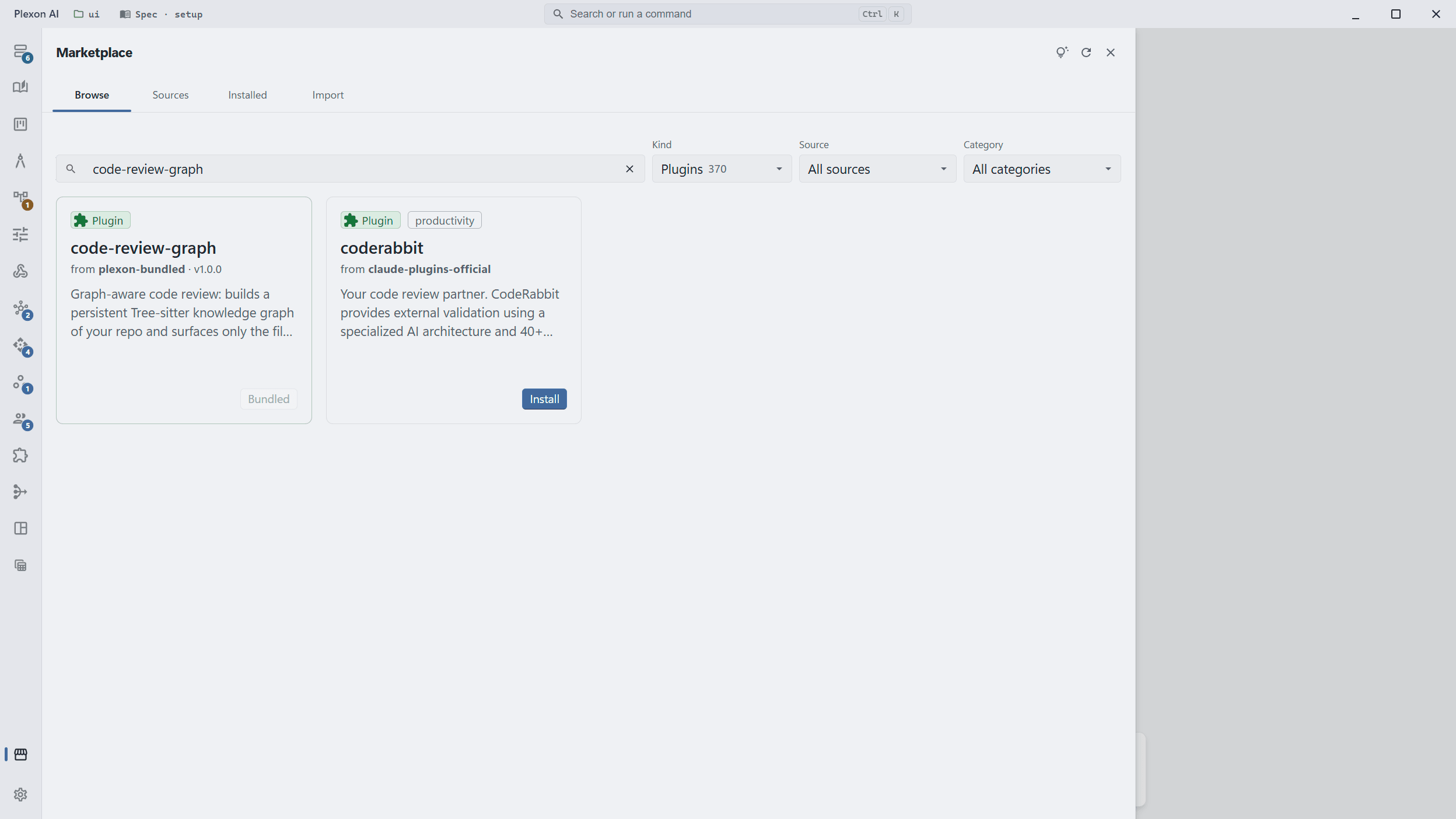Maximize the application window
This screenshot has height=819, width=1456.
tap(1396, 14)
